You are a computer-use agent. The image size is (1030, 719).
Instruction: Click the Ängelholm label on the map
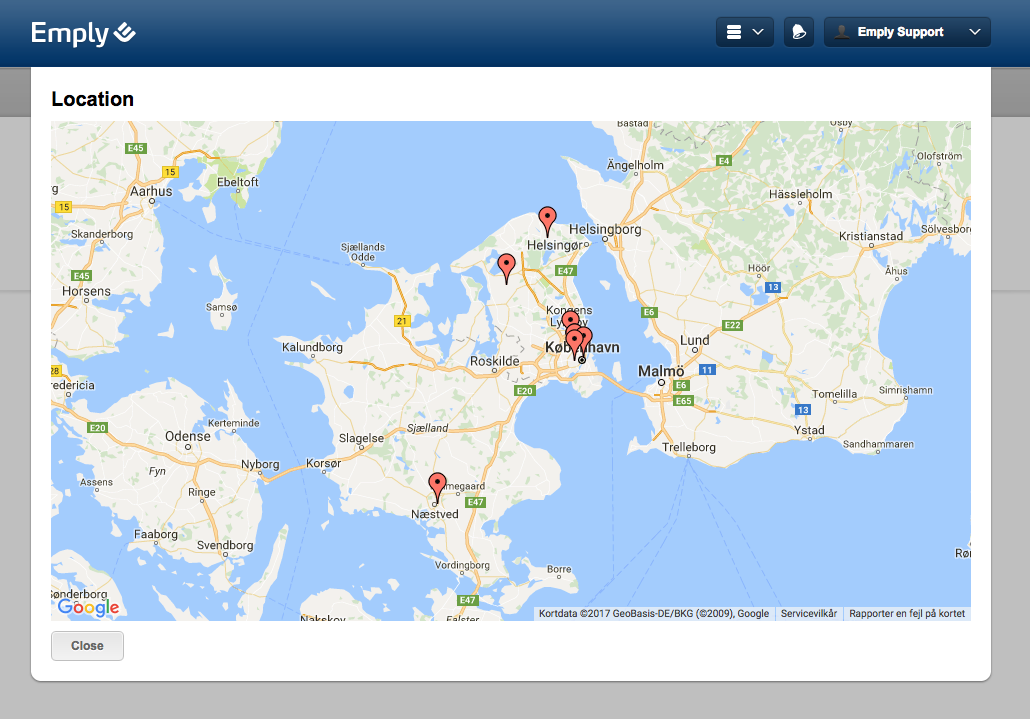[x=635, y=165]
